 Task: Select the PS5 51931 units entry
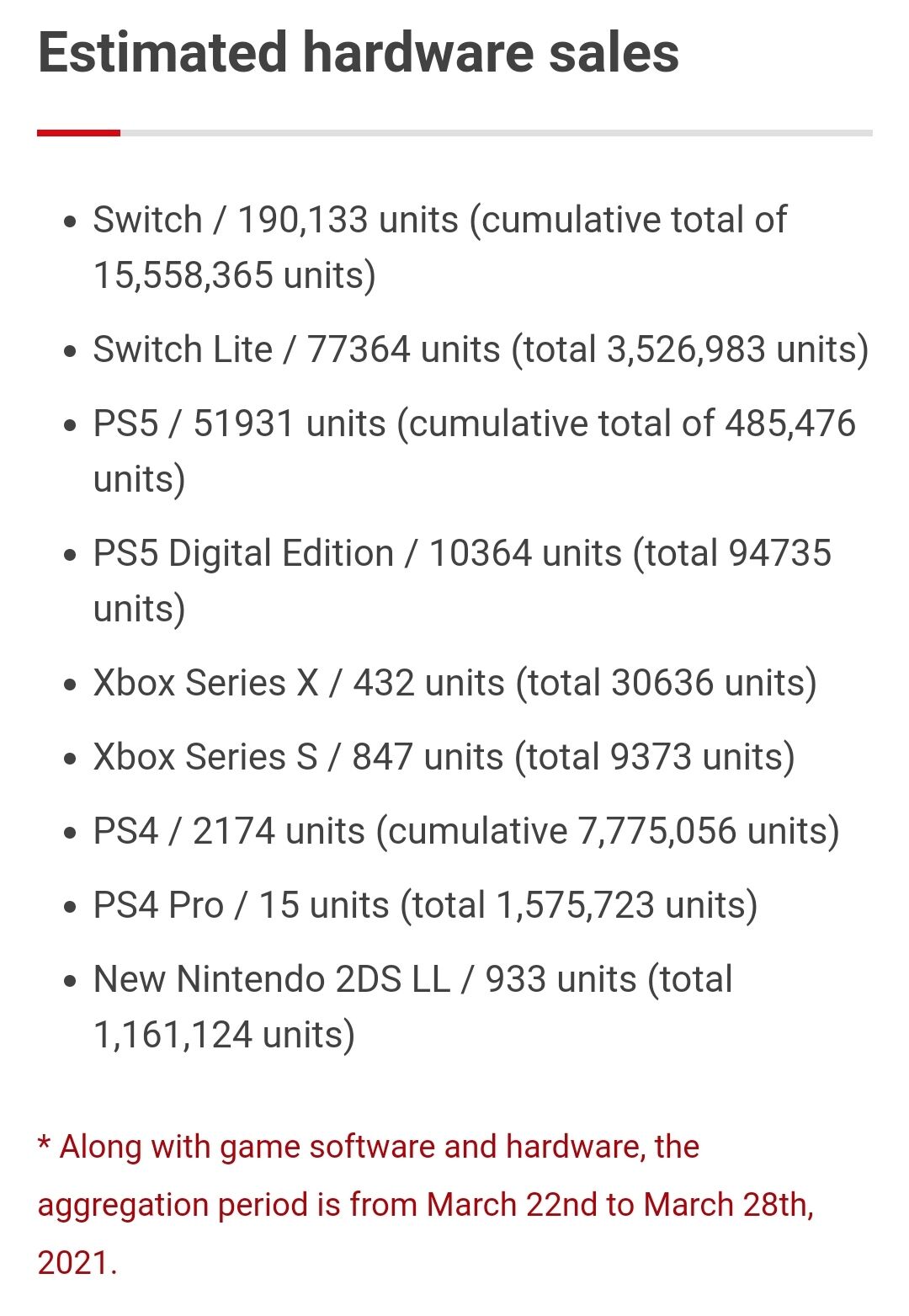(475, 451)
